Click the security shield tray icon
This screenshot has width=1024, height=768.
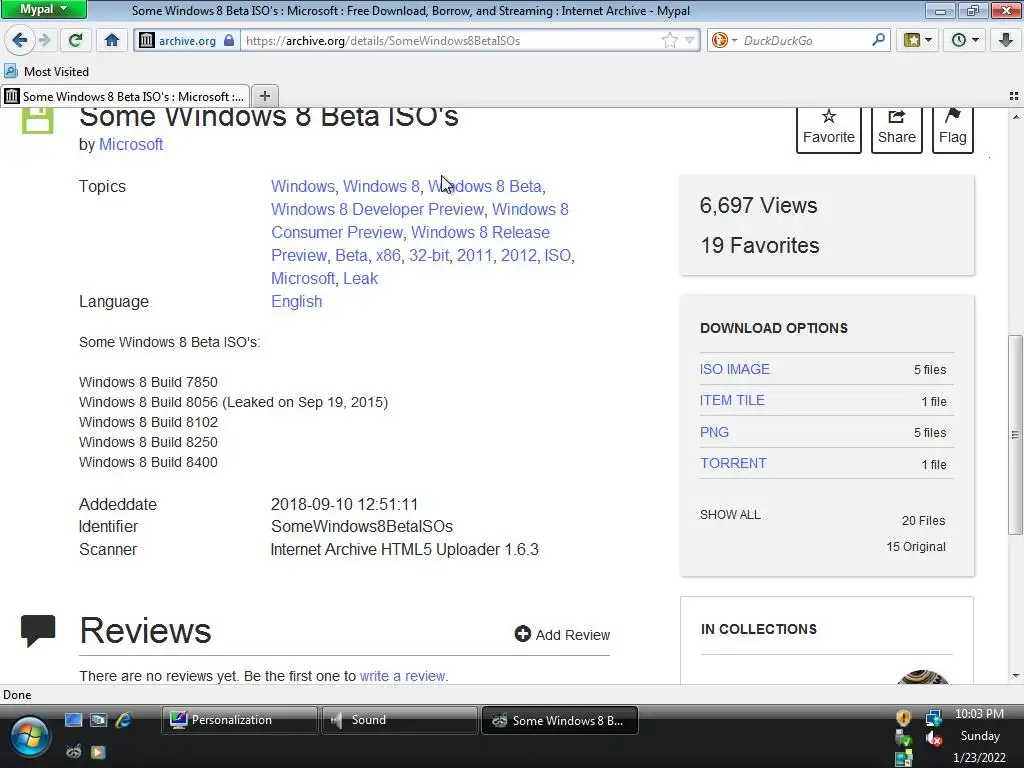903,718
